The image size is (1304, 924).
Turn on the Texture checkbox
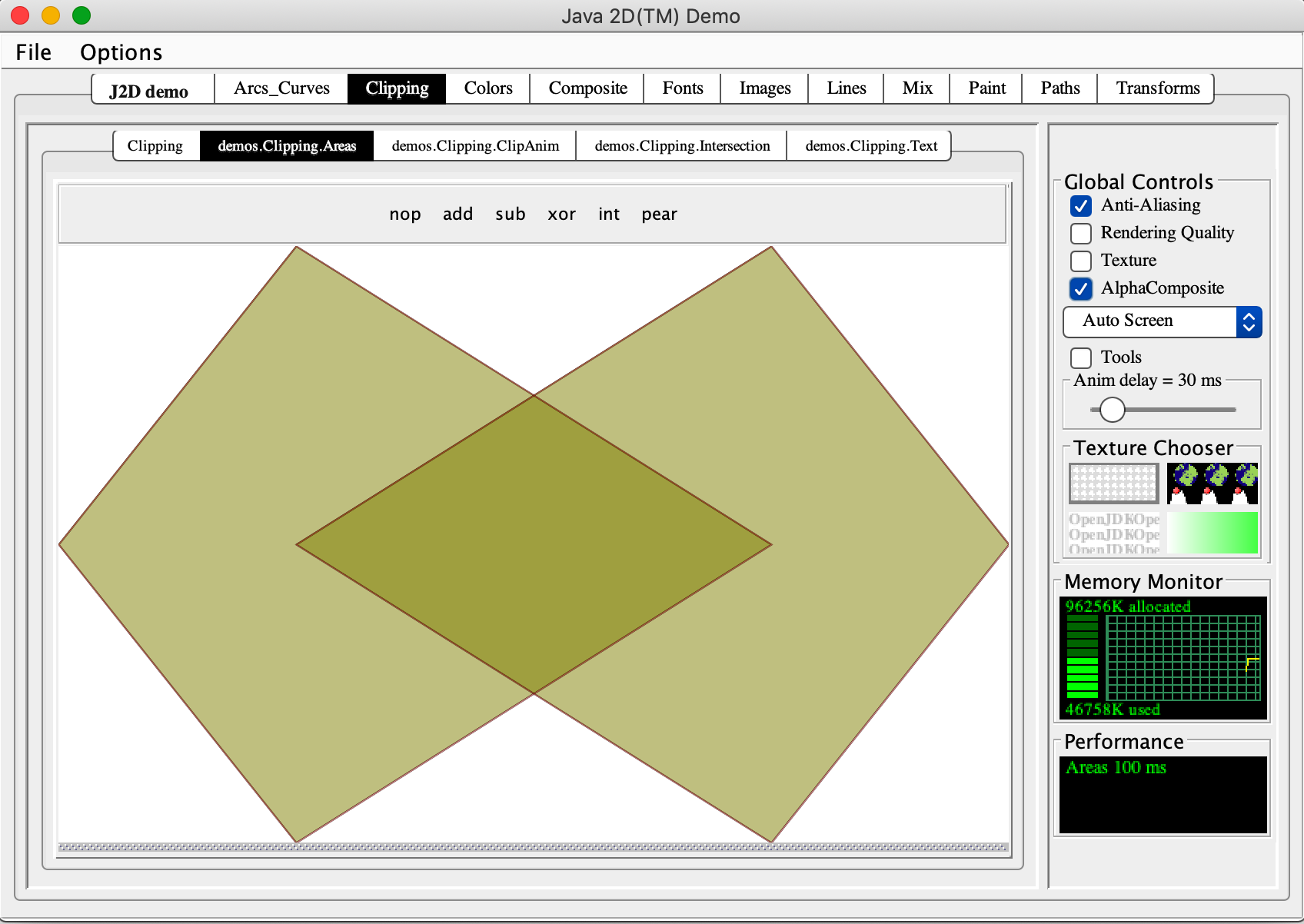(x=1081, y=261)
